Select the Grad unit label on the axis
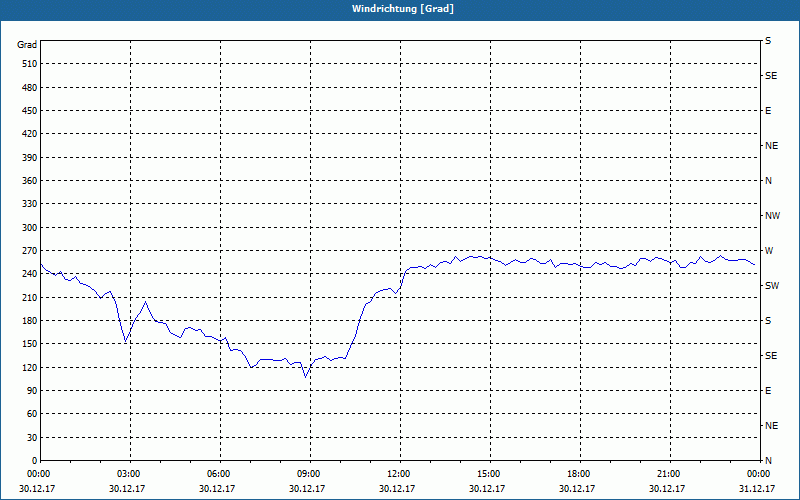 pyautogui.click(x=27, y=45)
